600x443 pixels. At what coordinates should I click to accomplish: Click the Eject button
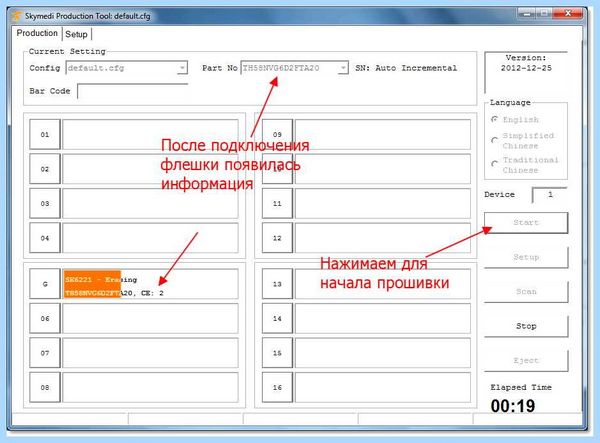click(x=526, y=360)
